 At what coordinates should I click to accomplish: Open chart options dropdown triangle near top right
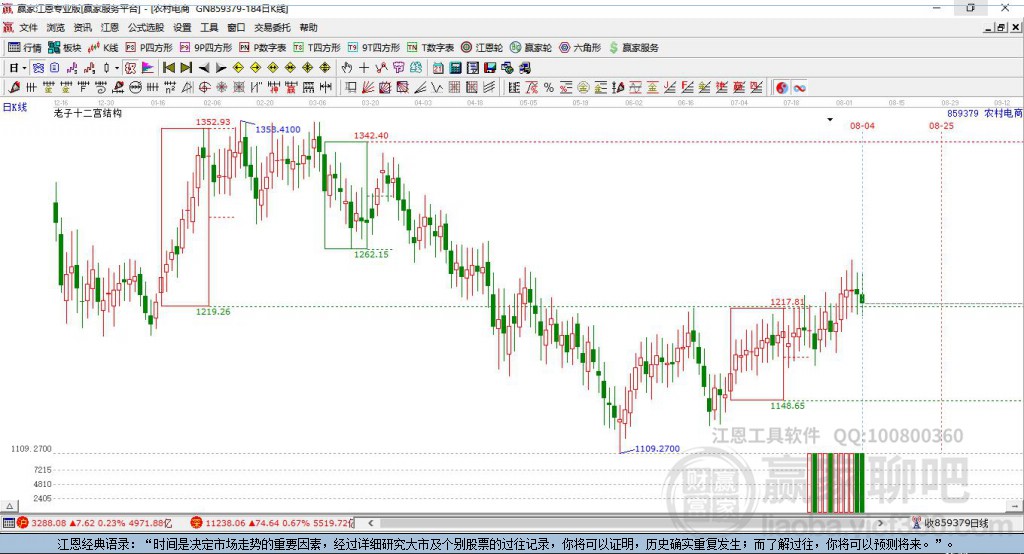pyautogui.click(x=830, y=120)
